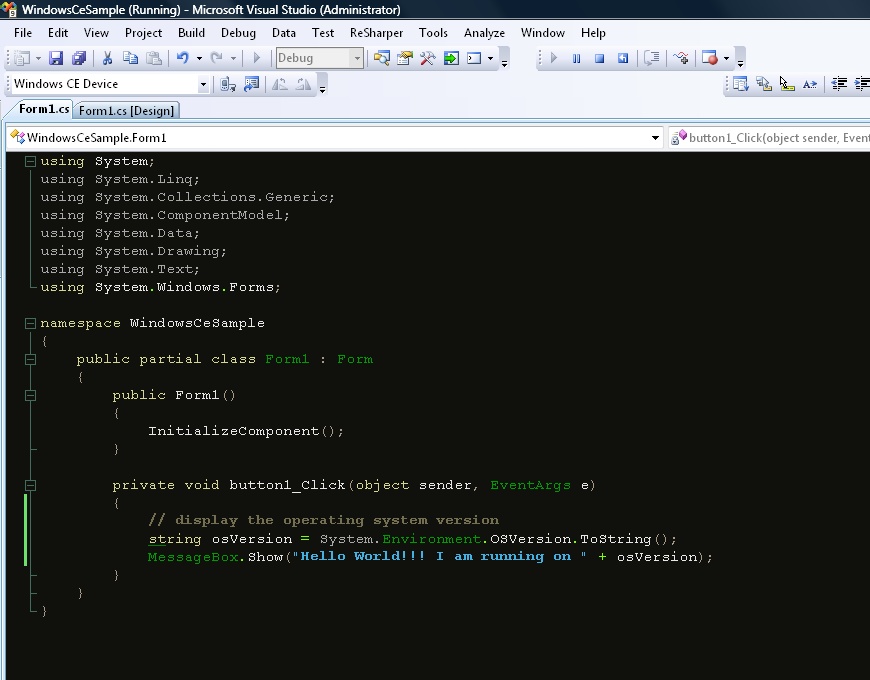
Task: Click the "using System.Linq;" line
Action: 120,179
